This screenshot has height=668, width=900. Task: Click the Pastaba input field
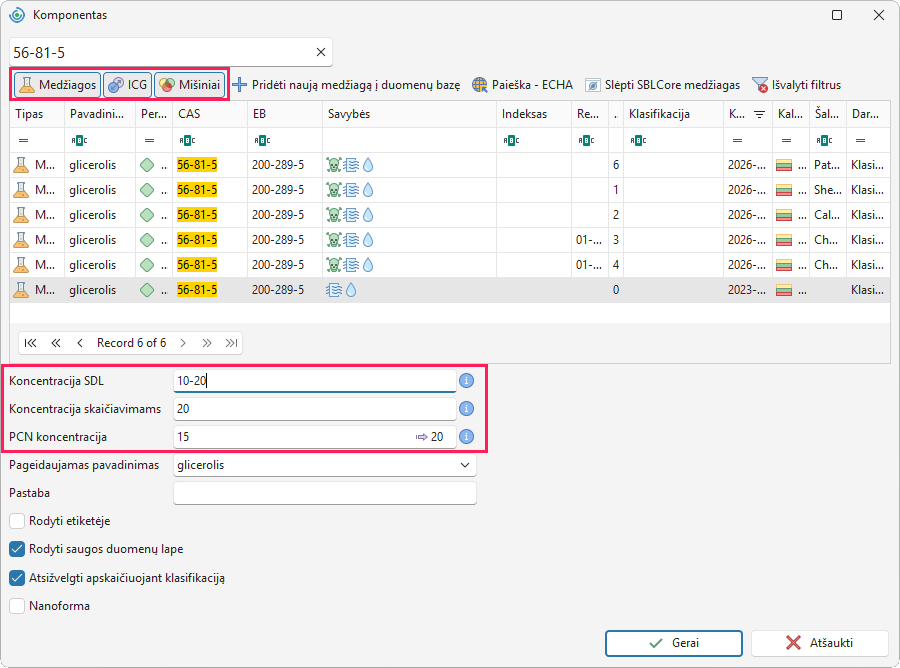pos(325,493)
